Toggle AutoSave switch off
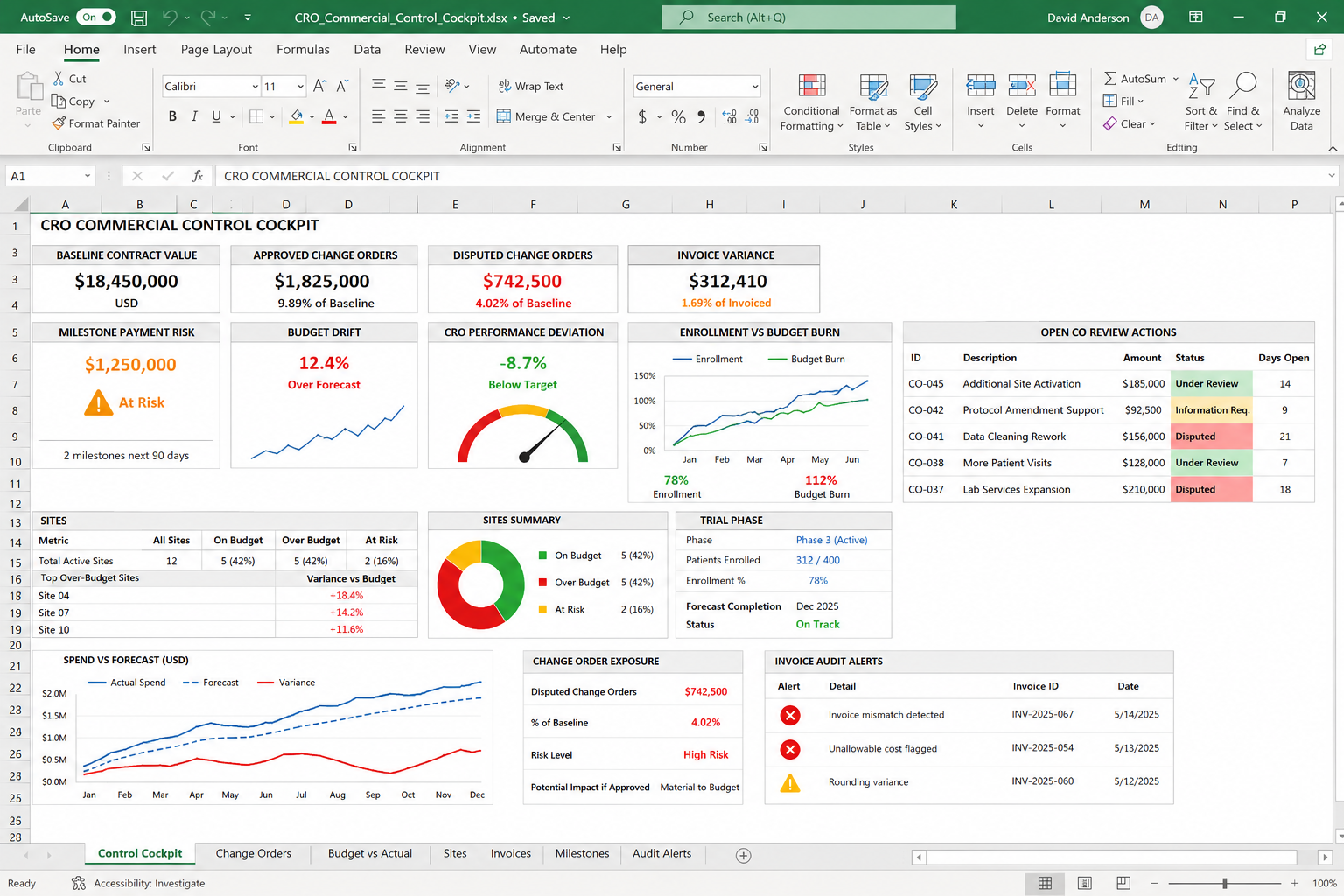The height and width of the screenshot is (896, 1344). pyautogui.click(x=96, y=17)
